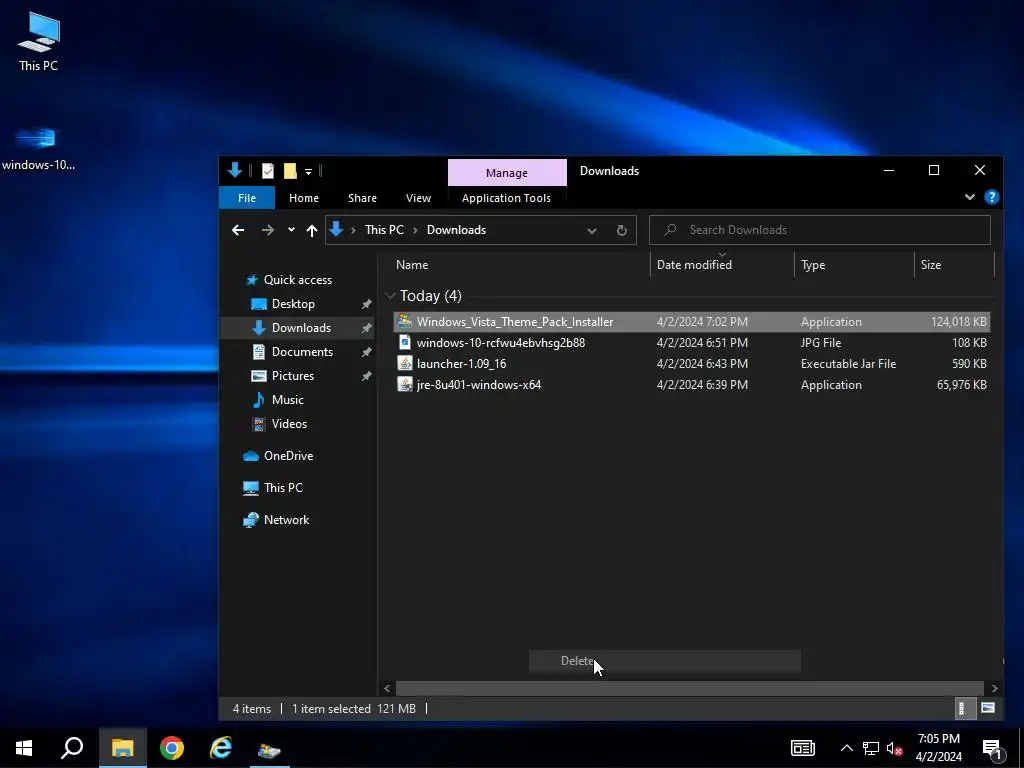Open the notification center icon
This screenshot has width=1024, height=768.
[993, 749]
